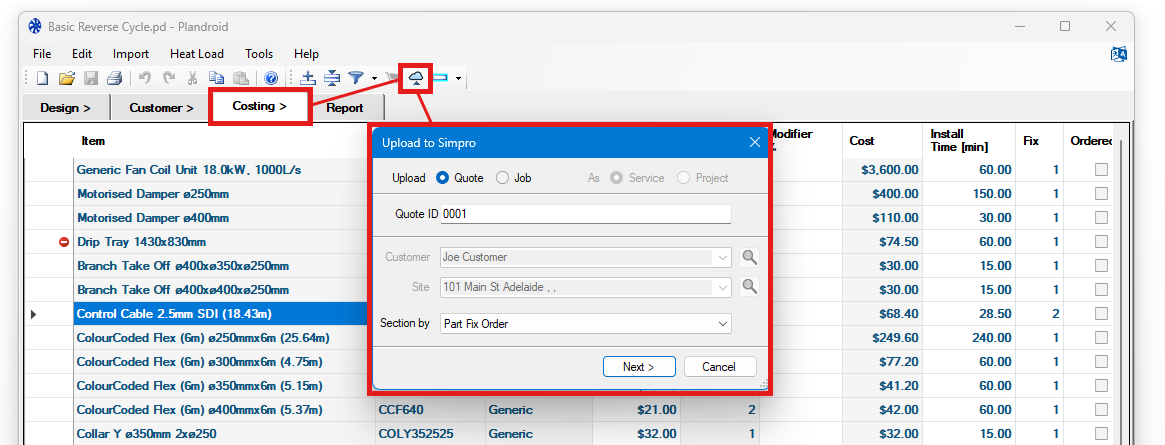The height and width of the screenshot is (445, 1165).
Task: Click the greyed shopping cart icon
Action: click(x=392, y=77)
